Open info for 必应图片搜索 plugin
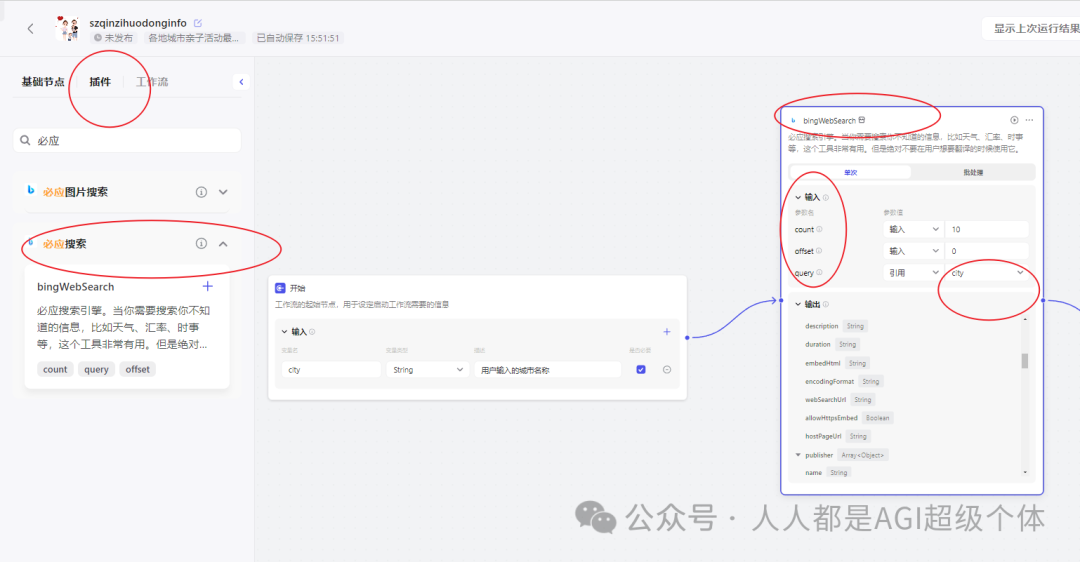Viewport: 1080px width, 562px height. click(201, 192)
